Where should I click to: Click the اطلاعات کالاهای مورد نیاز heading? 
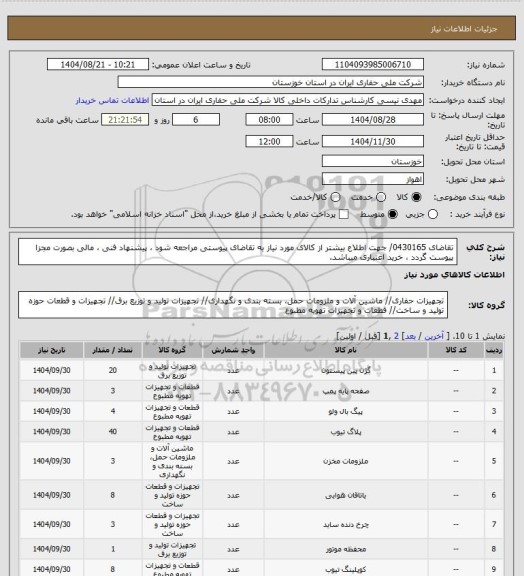click(454, 275)
